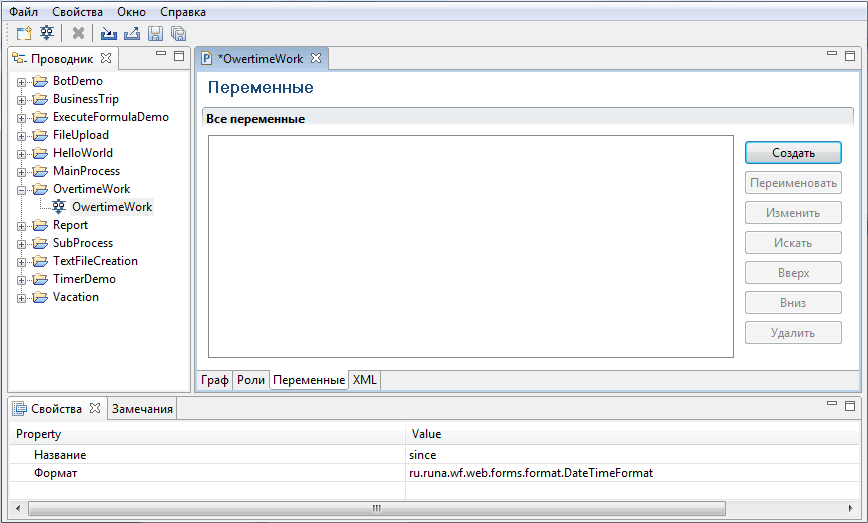
Task: Maximize the Проводник panel
Action: pyautogui.click(x=179, y=56)
